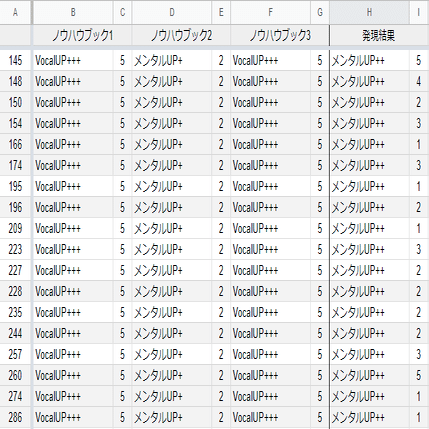Screen dimensions: 429x429
Task: Click column I value 3 in row 223
Action: (x=419, y=249)
